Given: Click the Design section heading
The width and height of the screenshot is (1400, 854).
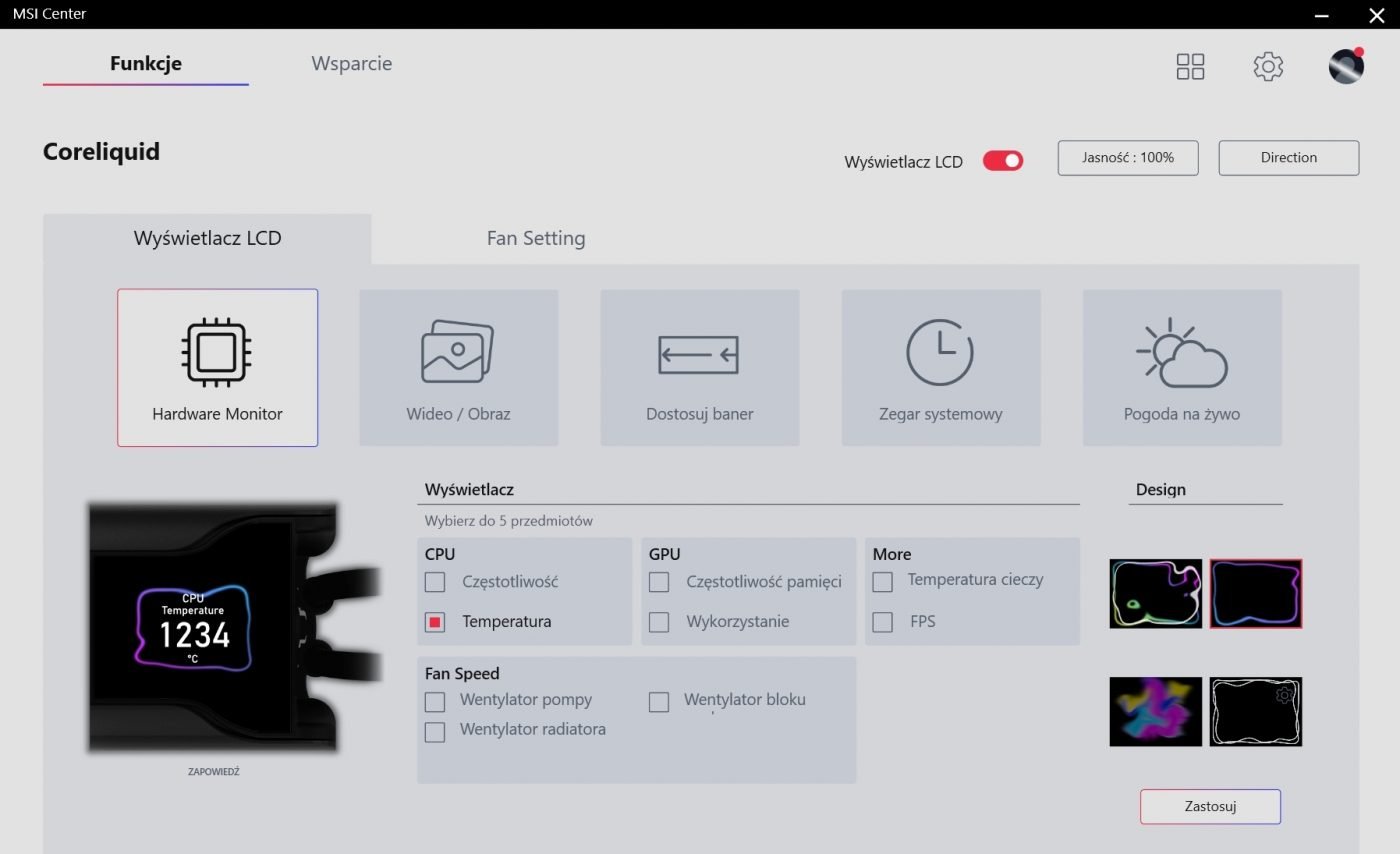Looking at the screenshot, I should tap(1161, 489).
